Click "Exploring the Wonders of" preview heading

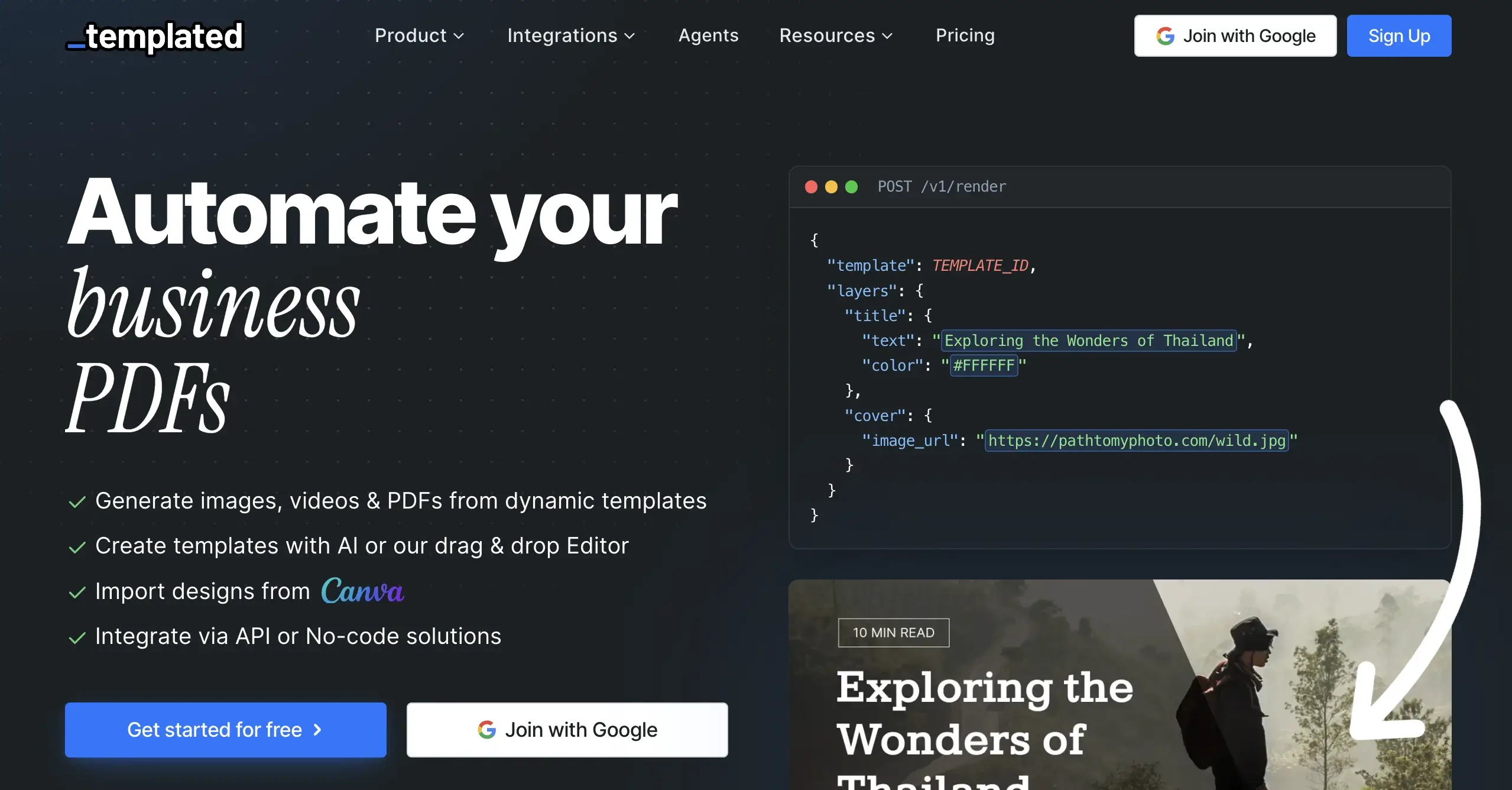coord(985,713)
